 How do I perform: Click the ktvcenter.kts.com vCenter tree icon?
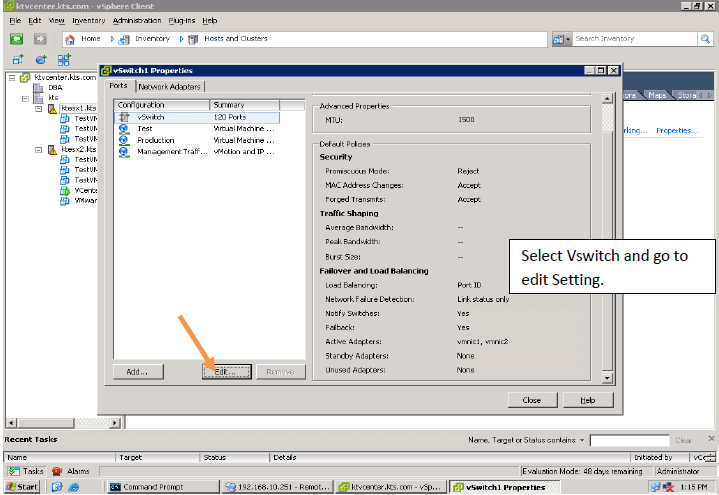click(25, 78)
